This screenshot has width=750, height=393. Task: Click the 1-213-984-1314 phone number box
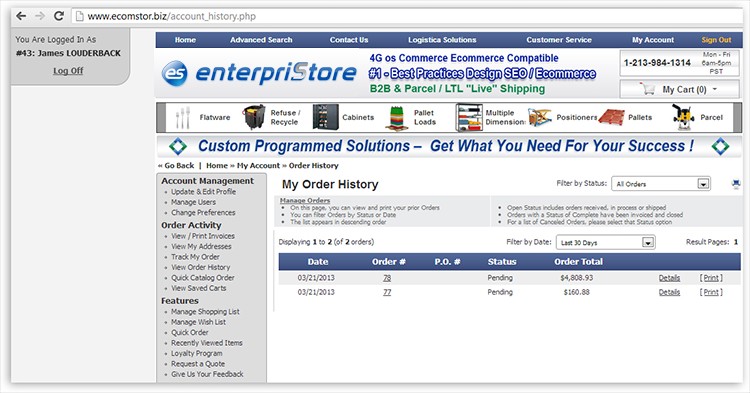[679, 63]
